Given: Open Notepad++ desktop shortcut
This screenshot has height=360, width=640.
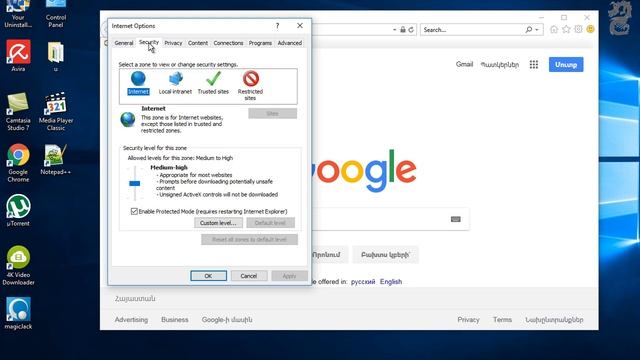Looking at the screenshot, I should coord(56,159).
